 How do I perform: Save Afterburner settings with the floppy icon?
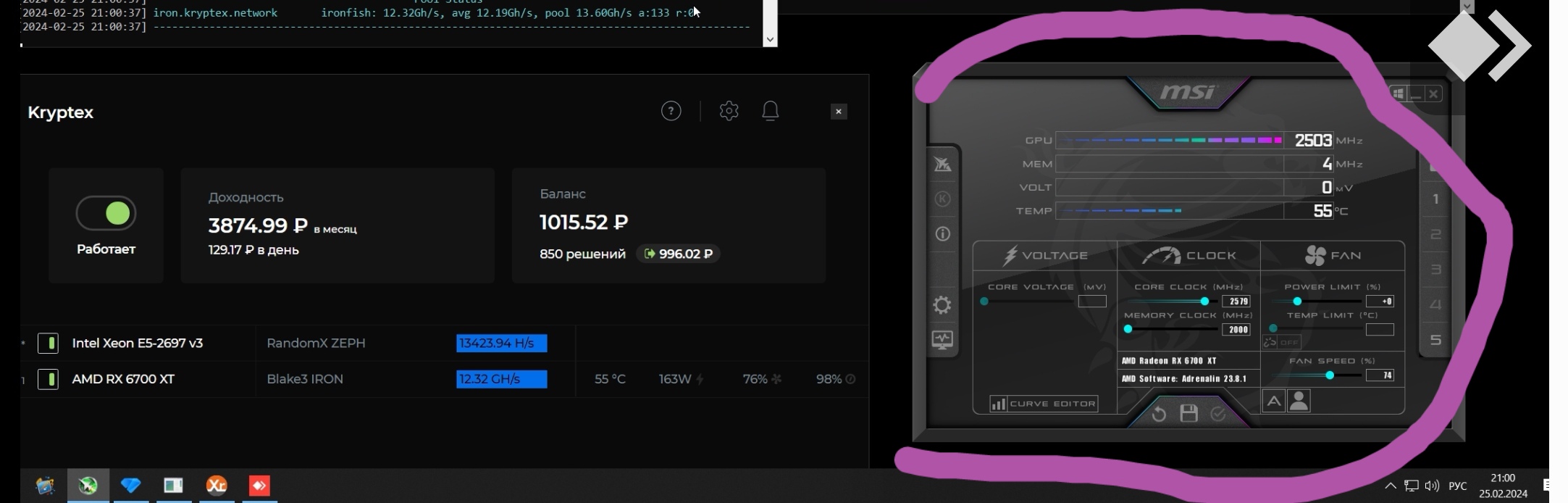(x=1188, y=413)
